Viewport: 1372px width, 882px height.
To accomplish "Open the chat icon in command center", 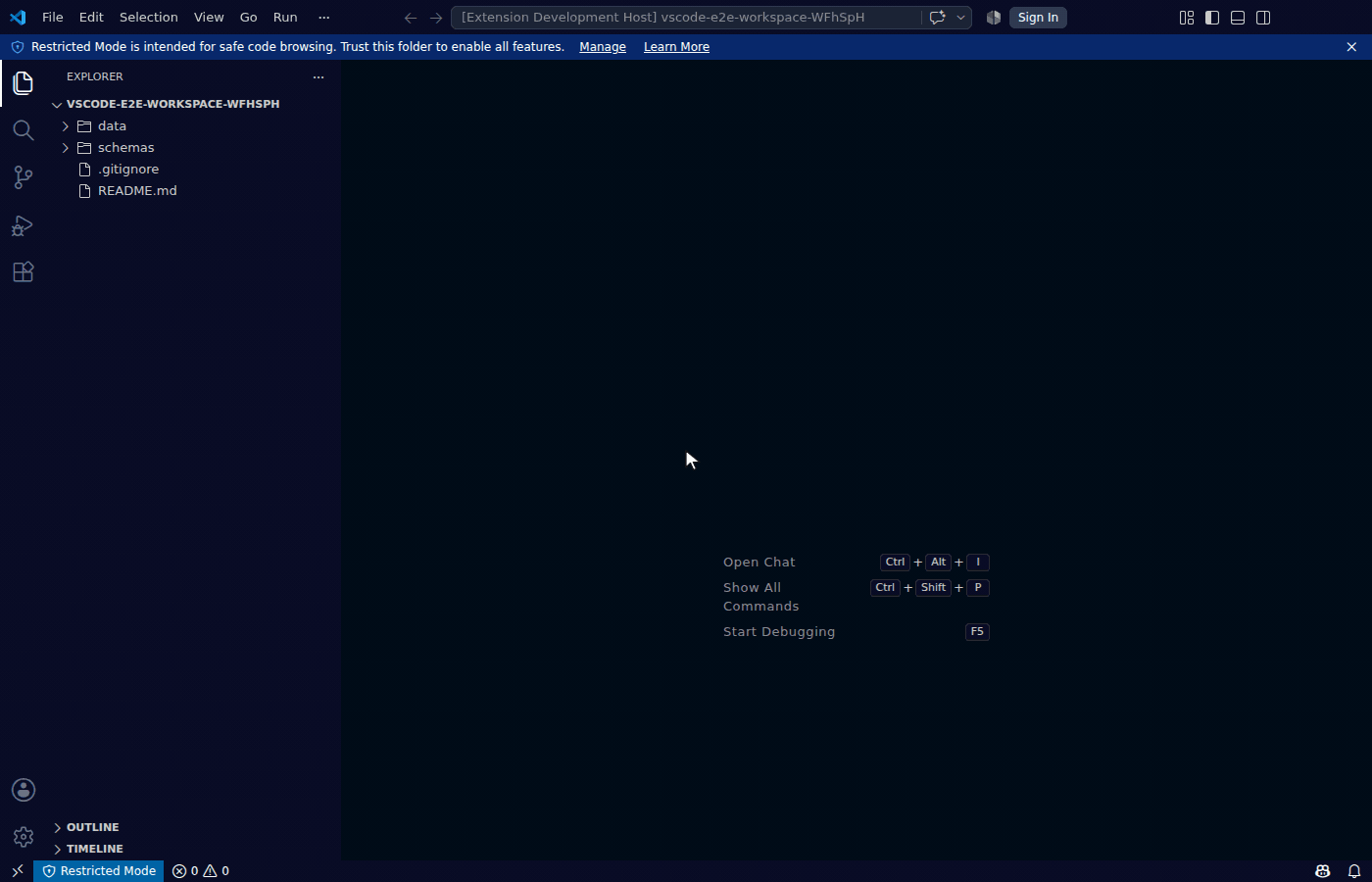I will coord(937,18).
